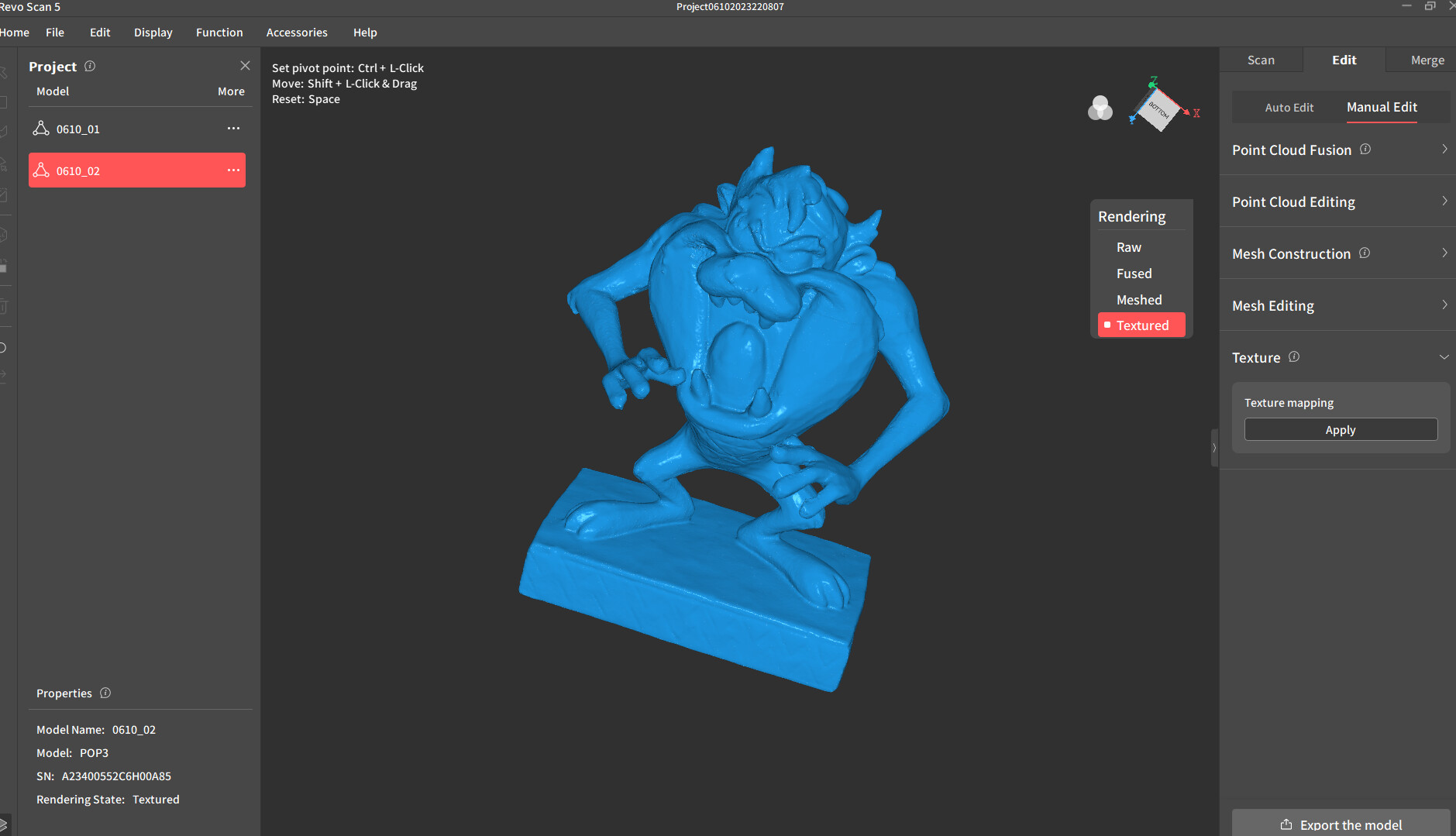Expand the Point Cloud Fusion section
This screenshot has width=1456, height=836.
coord(1444,149)
